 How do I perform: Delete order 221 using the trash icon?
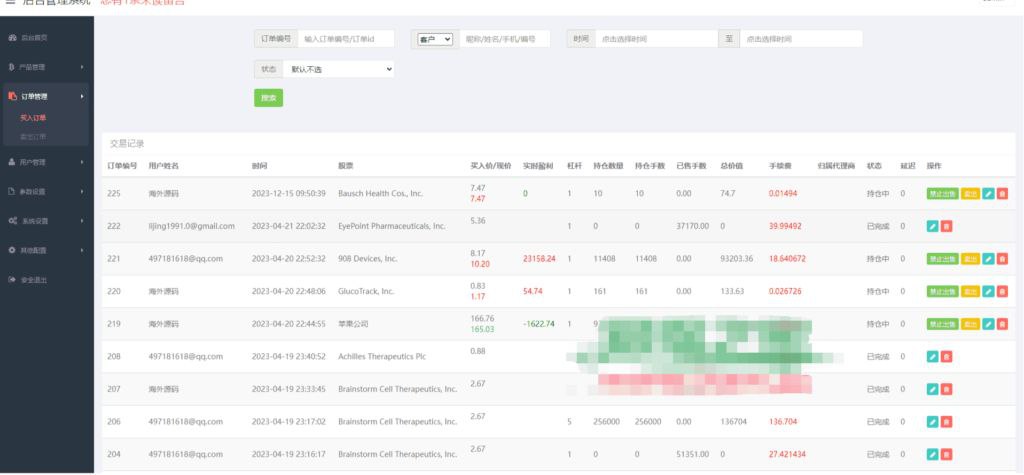(x=1002, y=258)
